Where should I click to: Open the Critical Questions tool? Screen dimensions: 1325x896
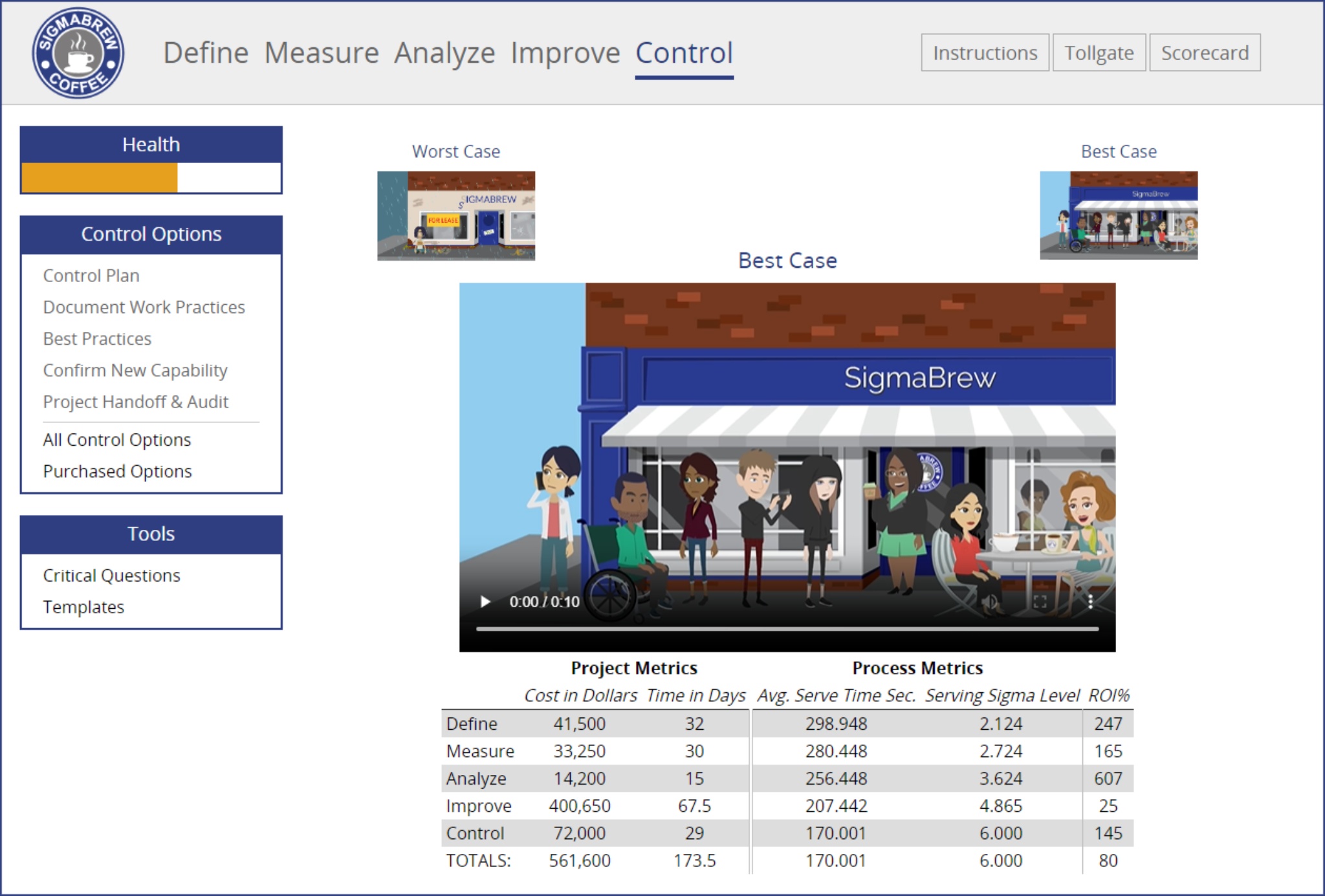112,576
